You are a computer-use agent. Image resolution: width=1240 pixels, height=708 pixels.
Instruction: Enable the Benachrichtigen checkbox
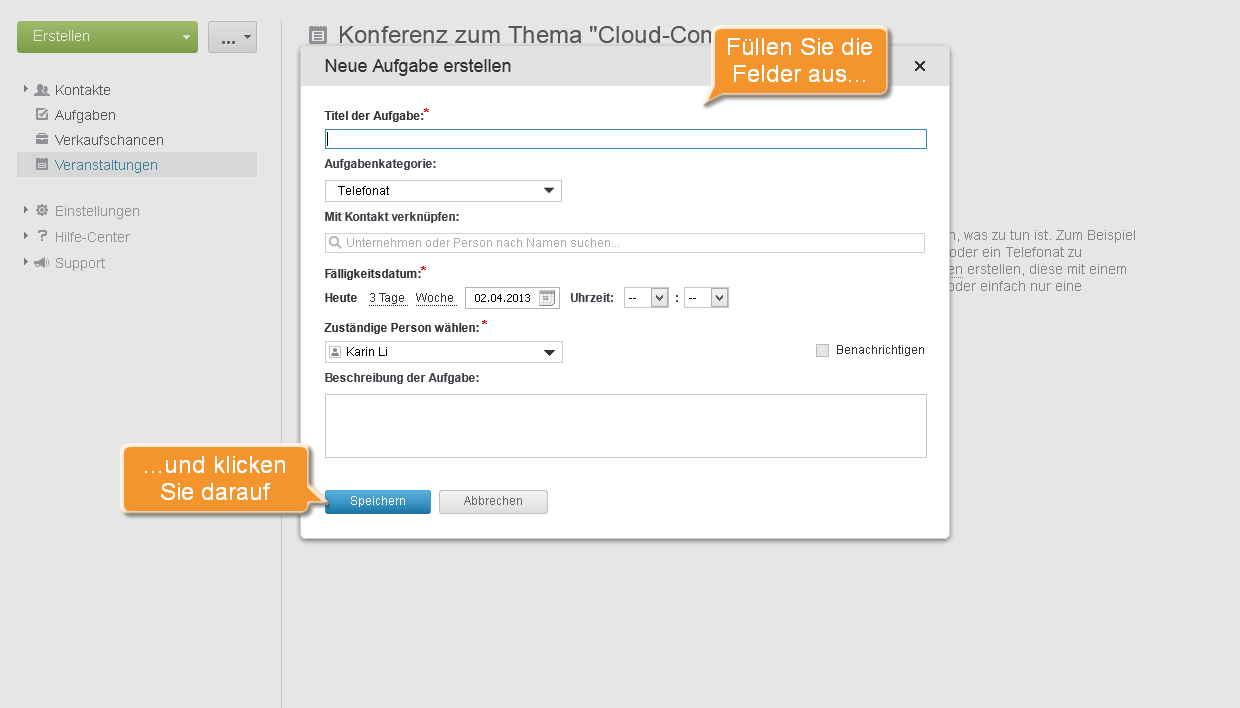click(x=823, y=350)
